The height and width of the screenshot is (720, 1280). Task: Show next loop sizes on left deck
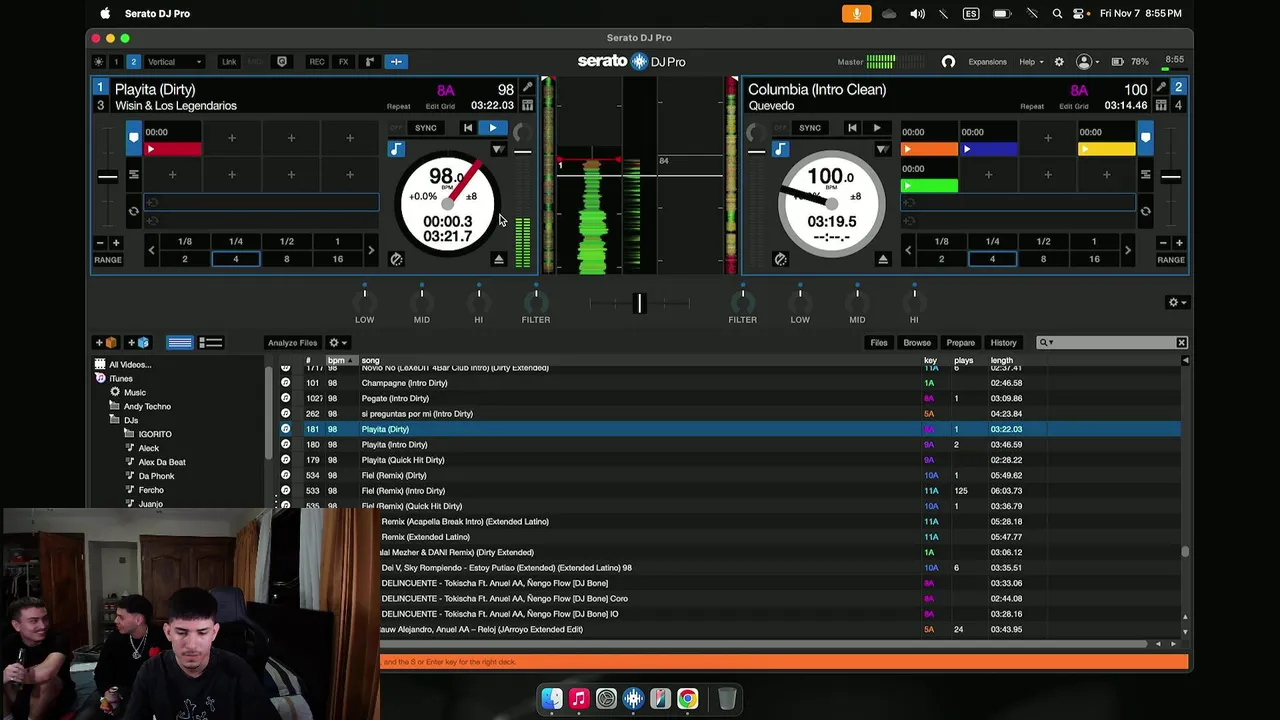click(x=370, y=250)
